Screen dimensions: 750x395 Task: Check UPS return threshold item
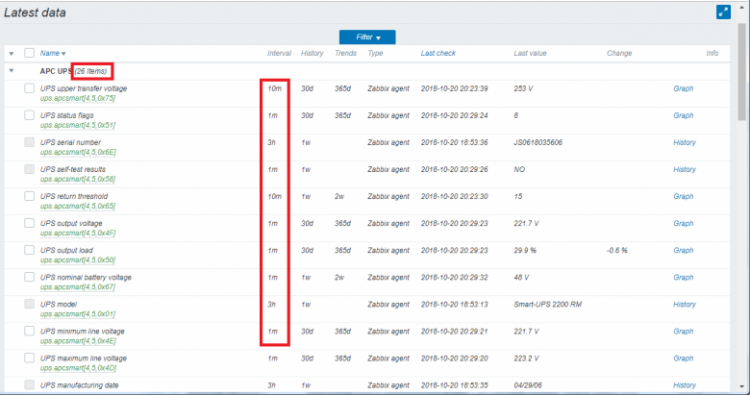click(29, 196)
